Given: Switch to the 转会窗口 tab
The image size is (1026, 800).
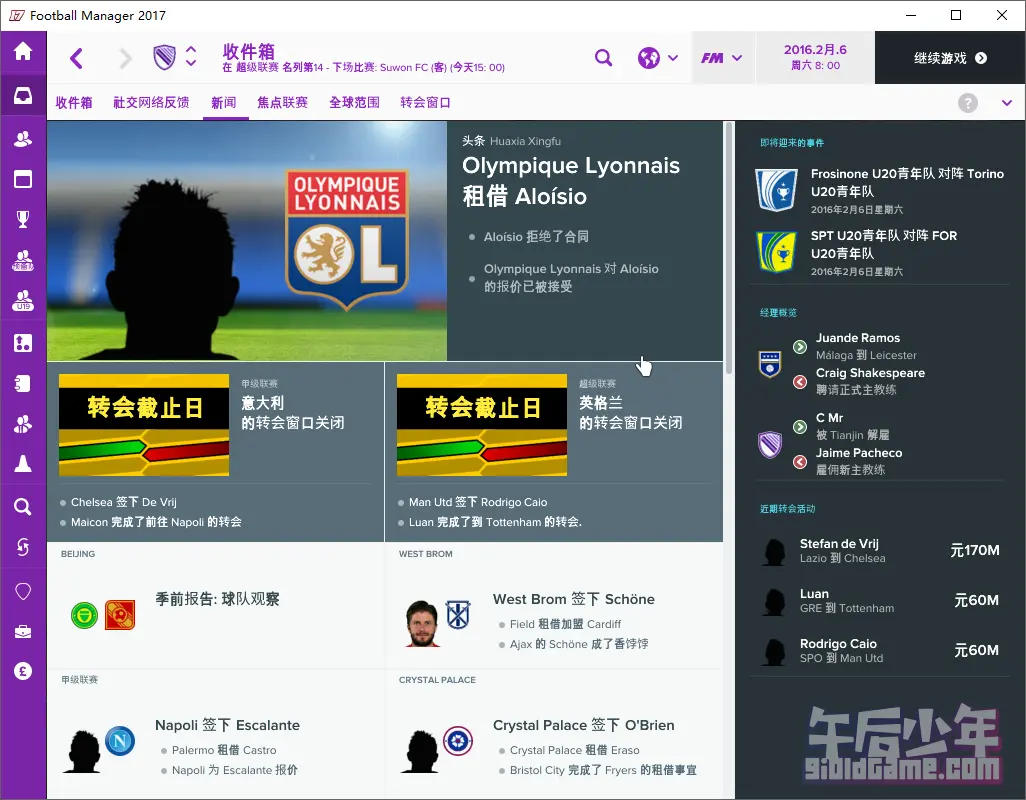Looking at the screenshot, I should tap(425, 103).
